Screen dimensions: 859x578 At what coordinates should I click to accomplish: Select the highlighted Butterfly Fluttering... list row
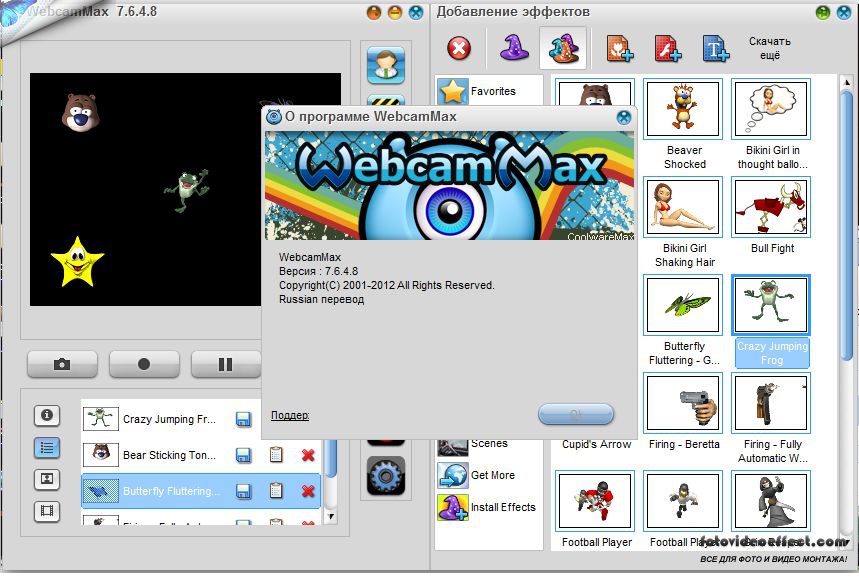(x=202, y=491)
